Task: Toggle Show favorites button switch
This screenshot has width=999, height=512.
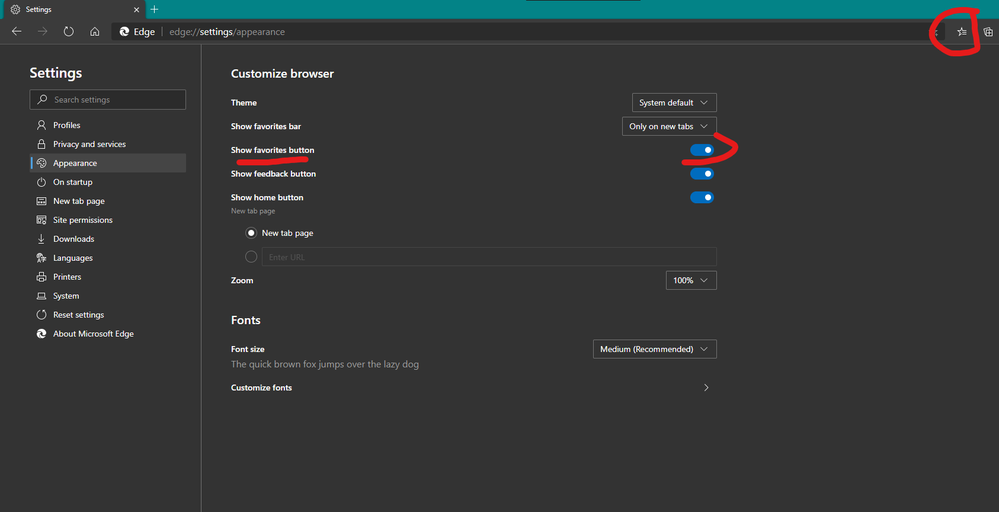Action: [x=701, y=150]
